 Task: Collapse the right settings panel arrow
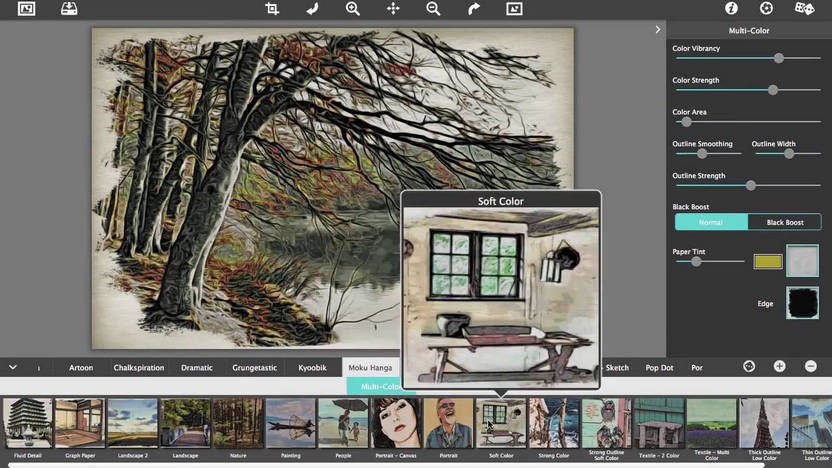[657, 30]
